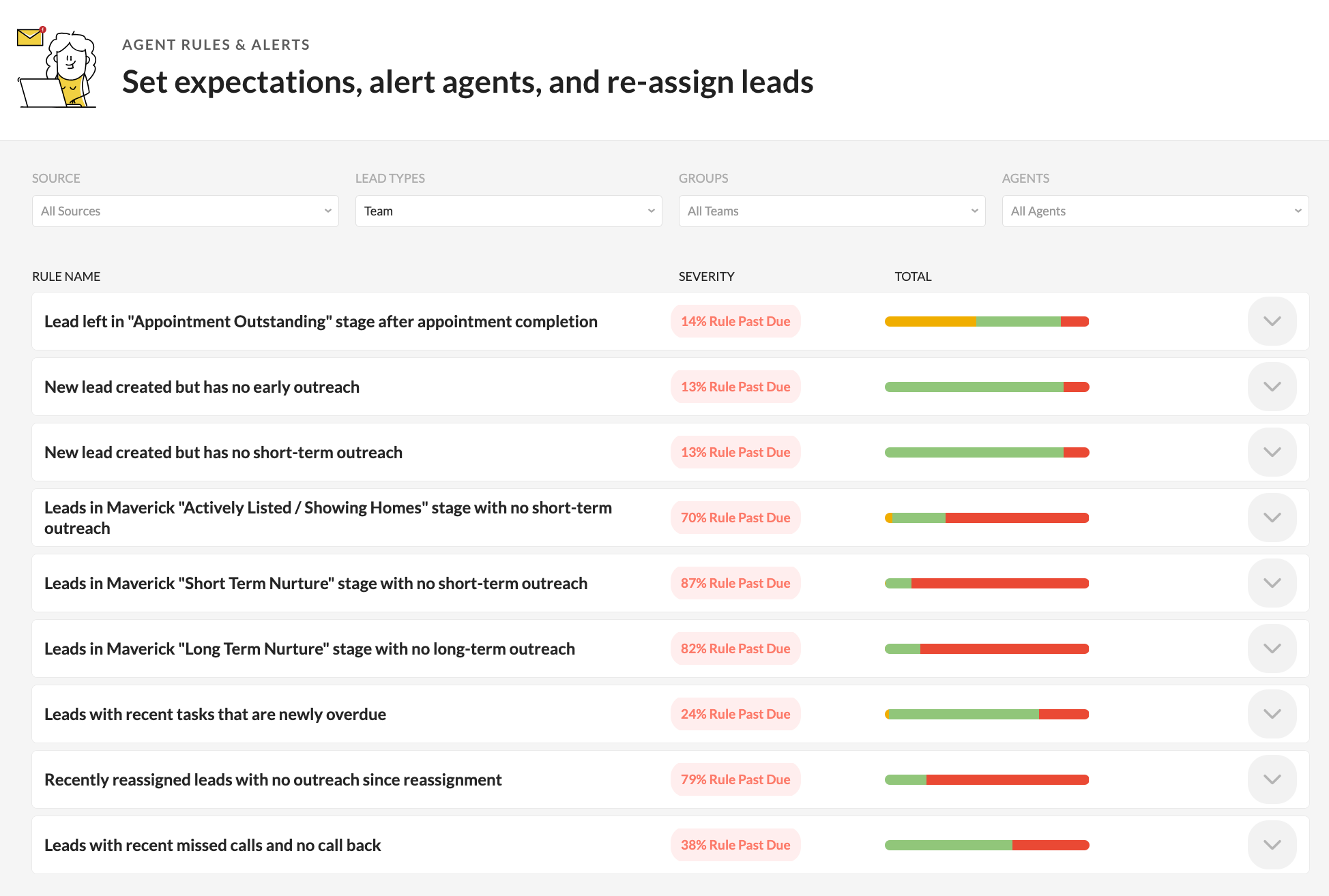The height and width of the screenshot is (896, 1329).
Task: Click the agent with laptop illustration icon
Action: point(57,68)
